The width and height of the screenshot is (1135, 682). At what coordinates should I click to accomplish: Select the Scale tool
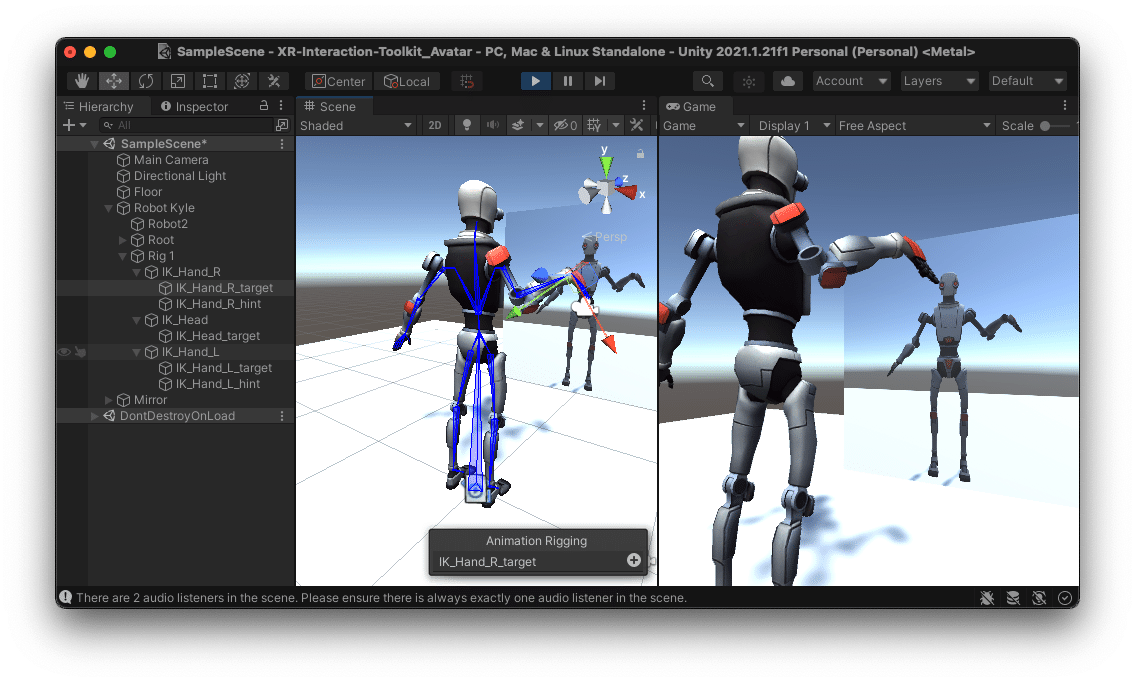pyautogui.click(x=178, y=81)
